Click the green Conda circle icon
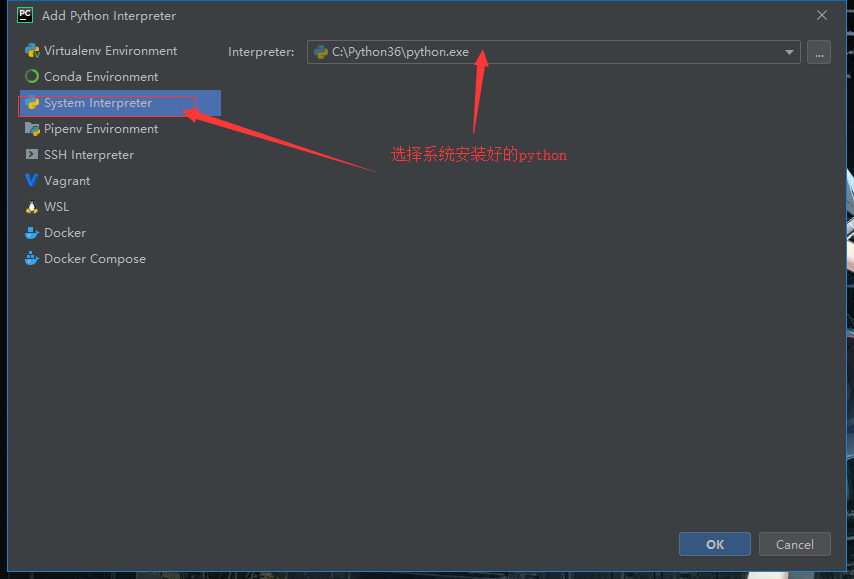This screenshot has height=579, width=854. (x=32, y=77)
